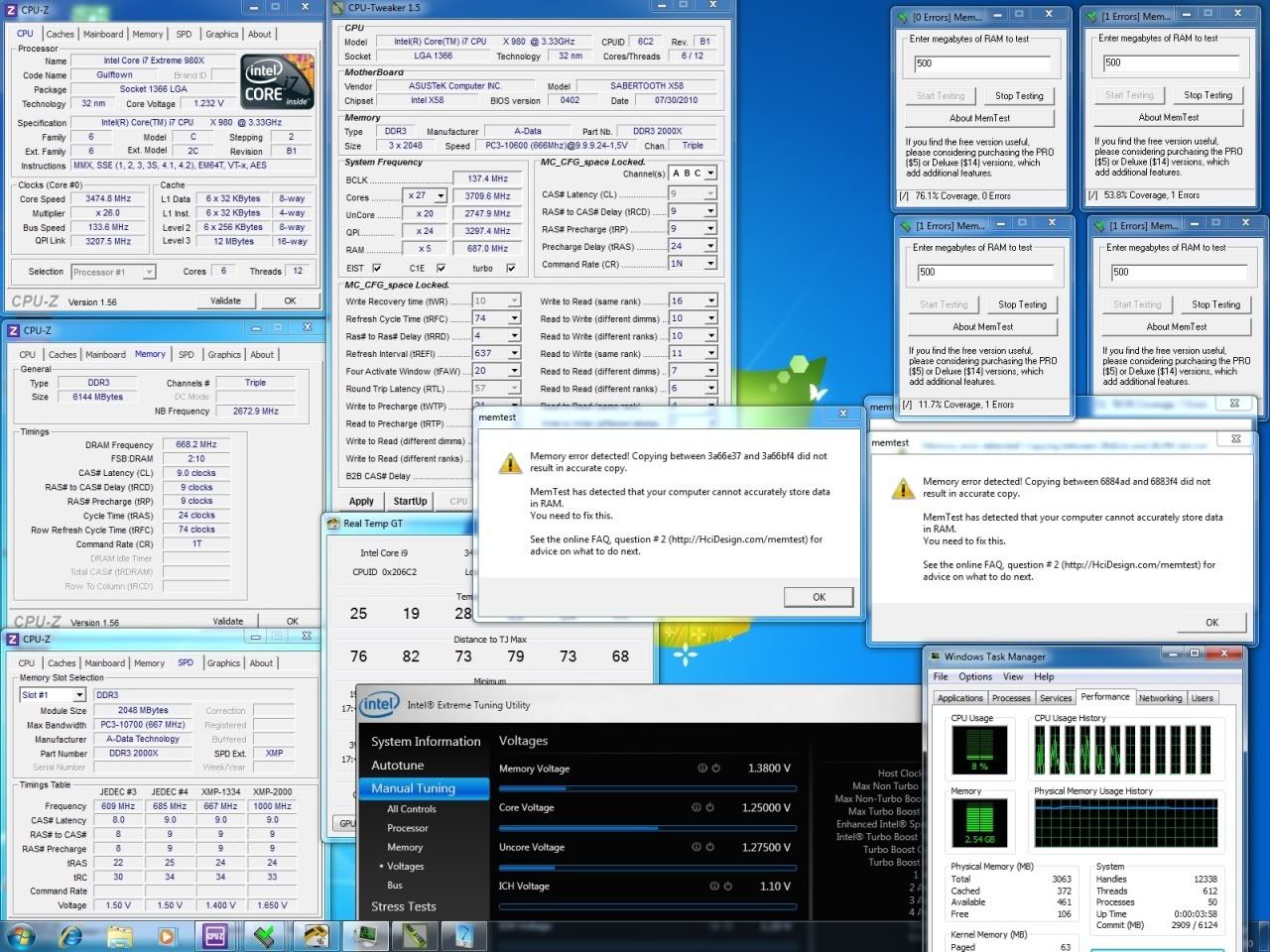
Task: Open Internet Explorer from the taskbar
Action: click(x=70, y=935)
